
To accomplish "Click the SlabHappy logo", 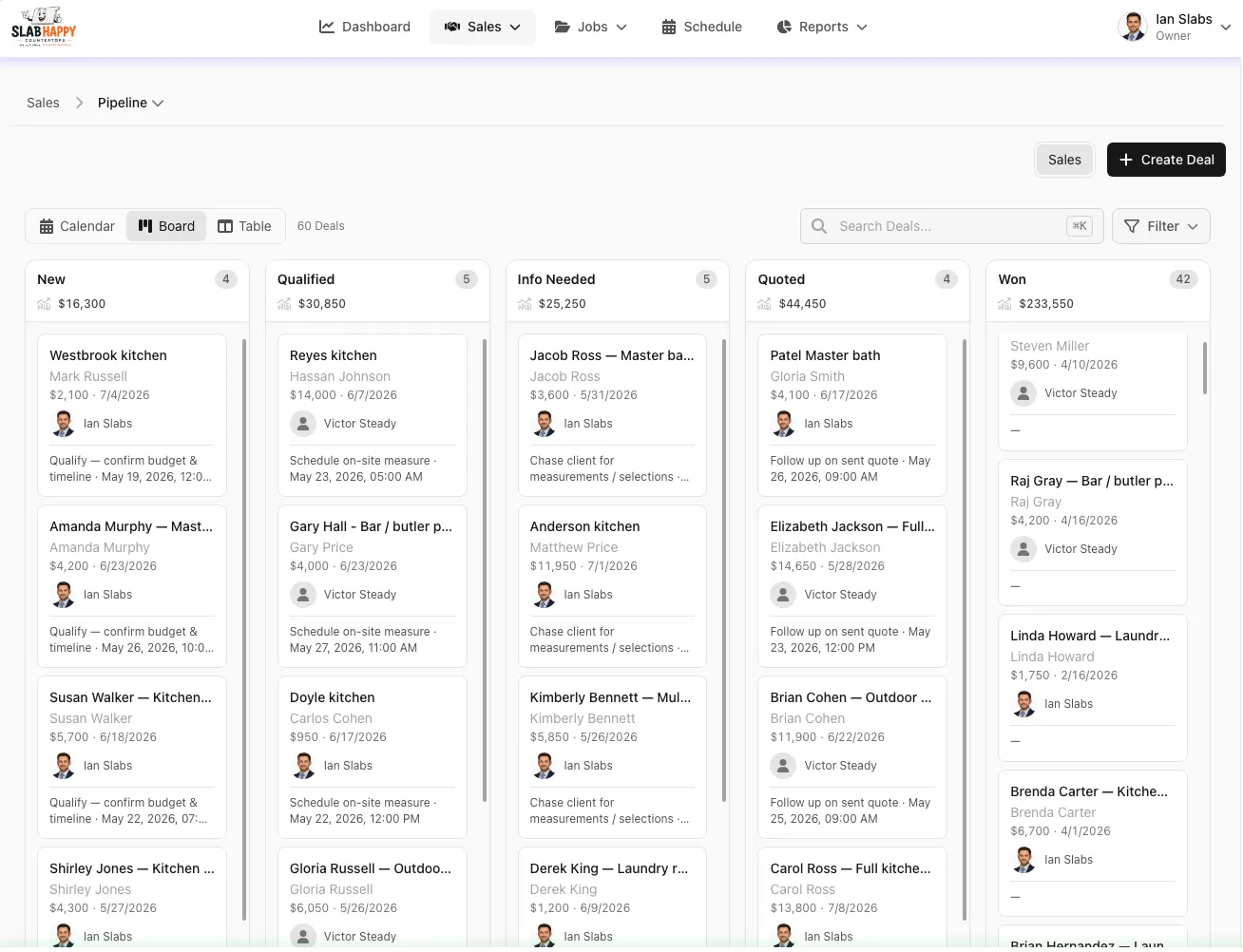I will 44,27.
